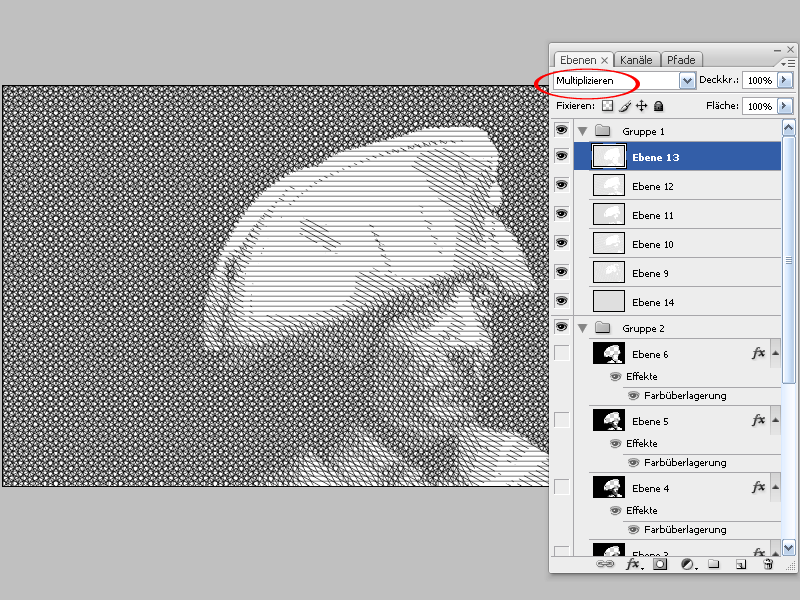Toggle Effekte visibility under Ebene 6
The width and height of the screenshot is (800, 600).
point(615,377)
